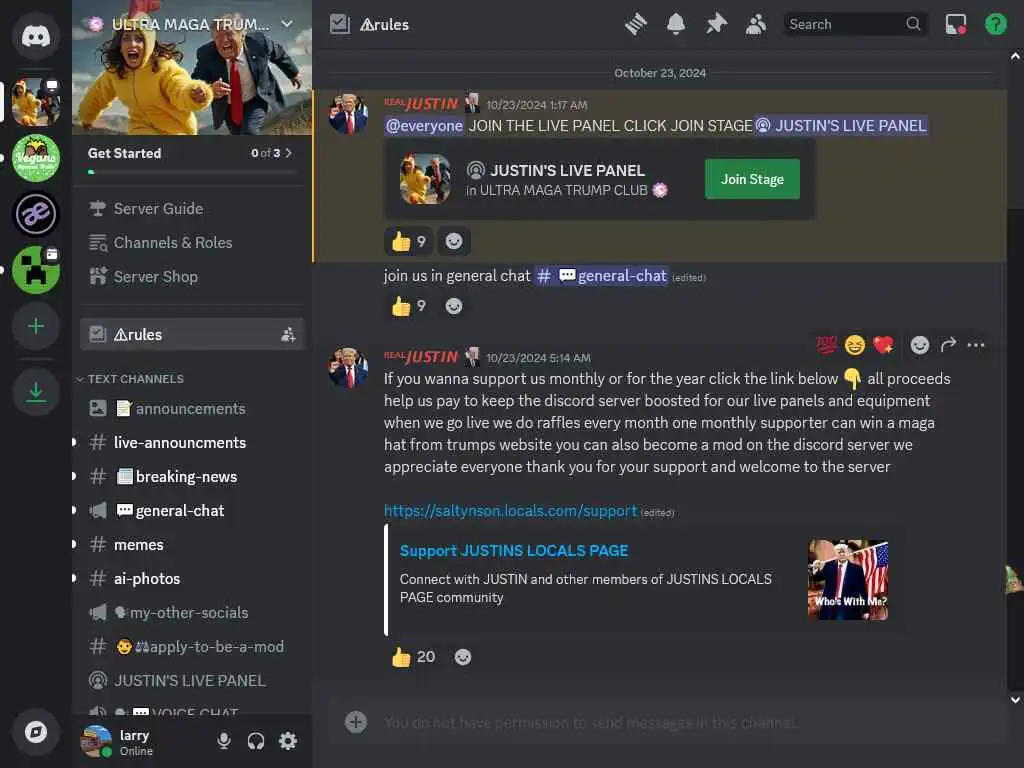Open Channels & Roles

click(192, 242)
